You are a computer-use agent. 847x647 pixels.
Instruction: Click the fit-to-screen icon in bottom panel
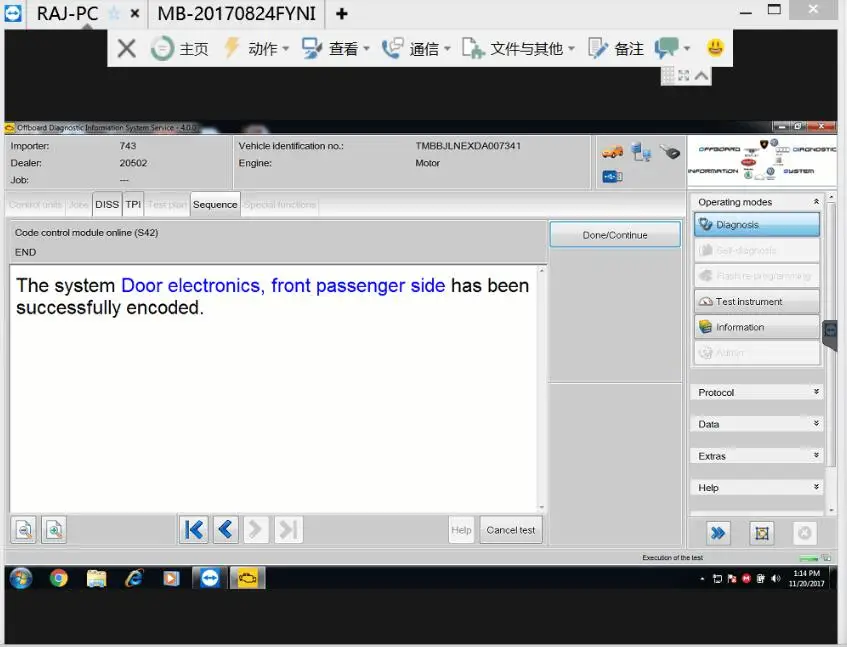point(762,534)
